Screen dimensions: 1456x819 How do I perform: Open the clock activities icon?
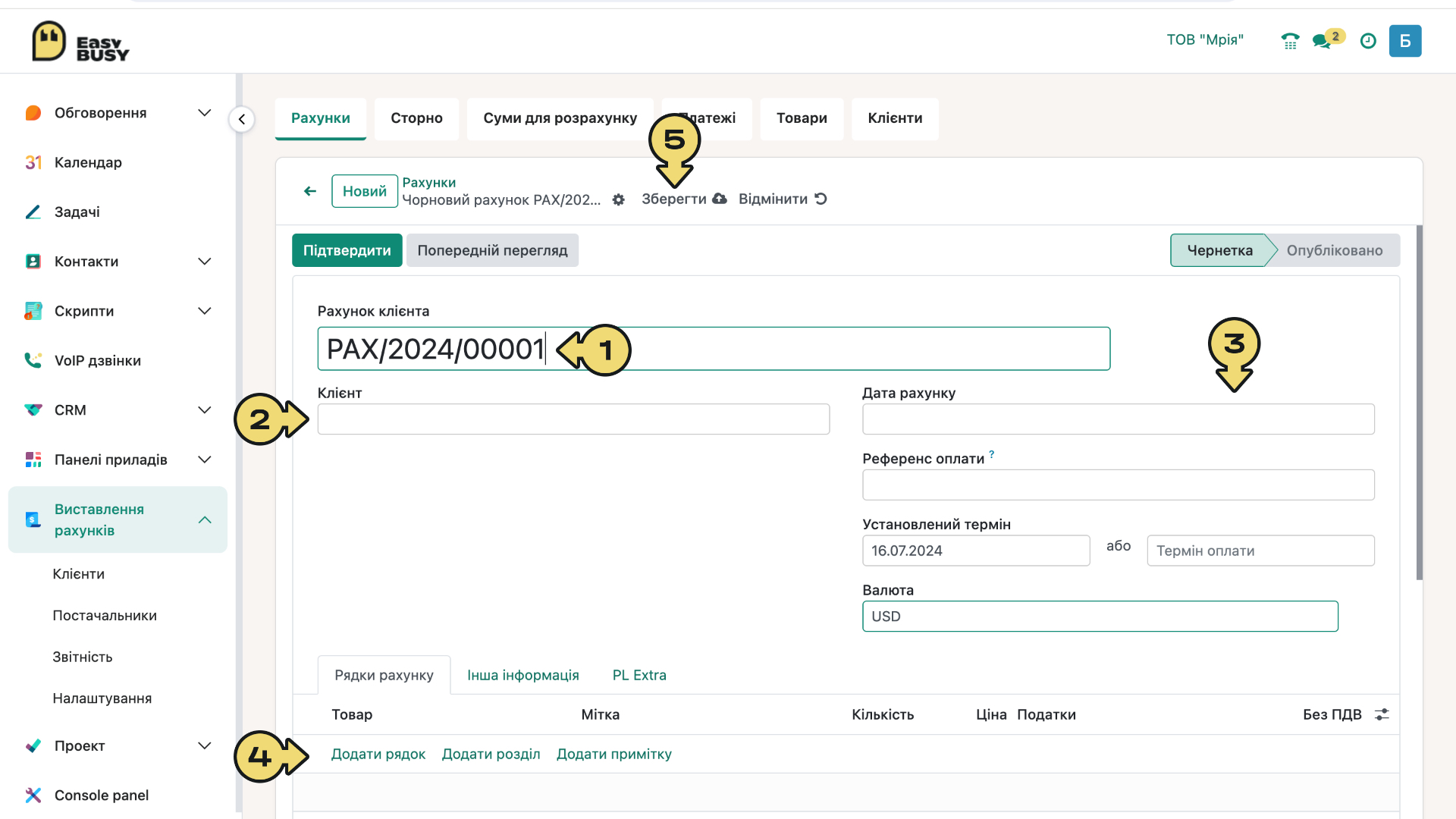point(1368,41)
